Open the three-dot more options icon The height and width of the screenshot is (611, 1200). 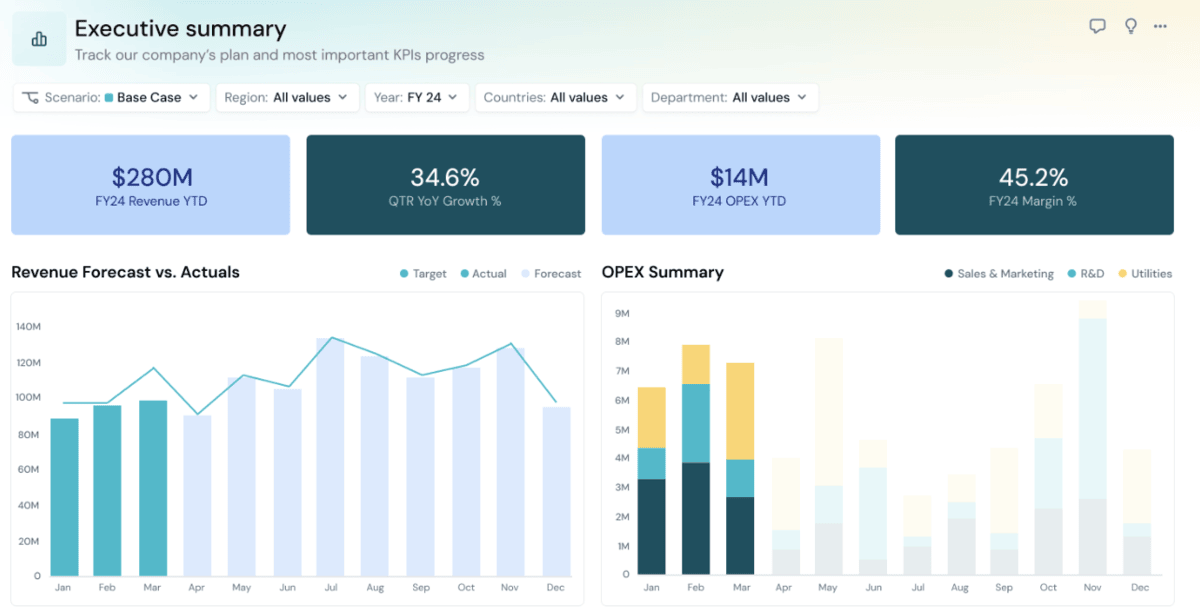[1162, 26]
